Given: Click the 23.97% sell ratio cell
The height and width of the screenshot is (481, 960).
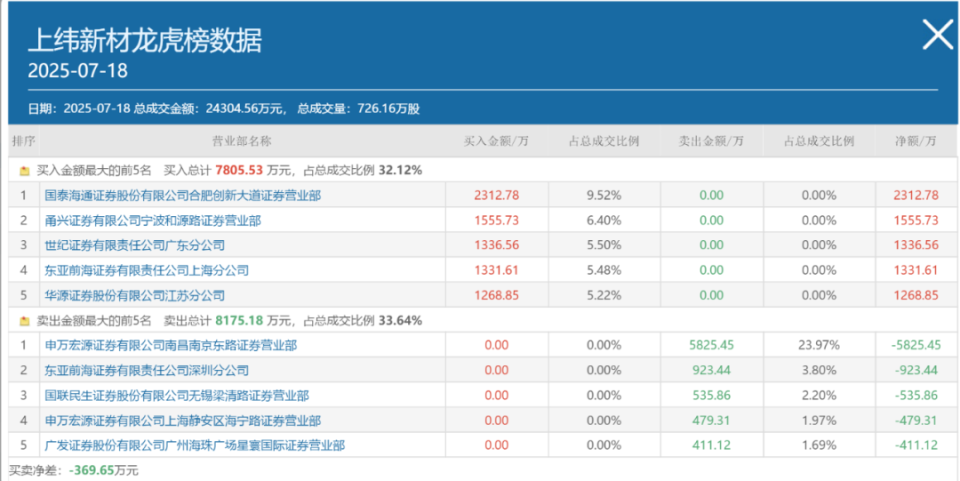Looking at the screenshot, I should click(x=819, y=346).
